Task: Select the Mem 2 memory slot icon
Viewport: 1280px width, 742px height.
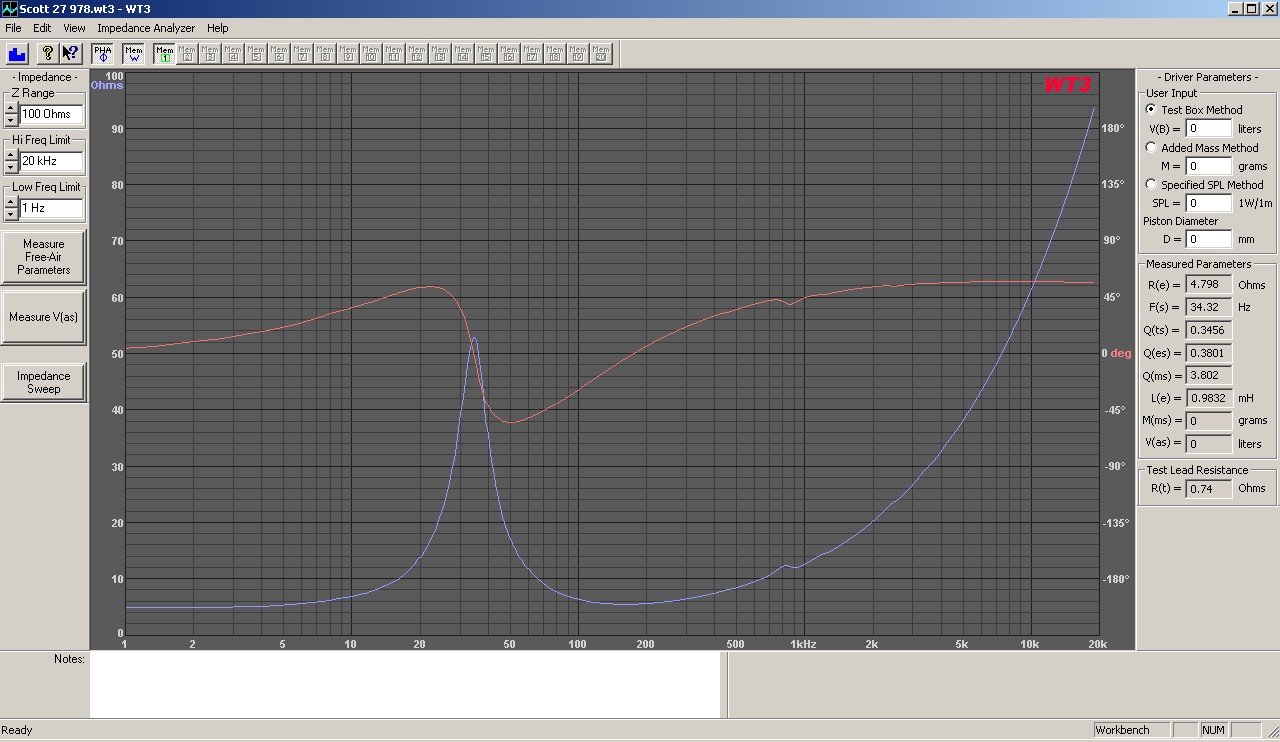Action: tap(187, 54)
